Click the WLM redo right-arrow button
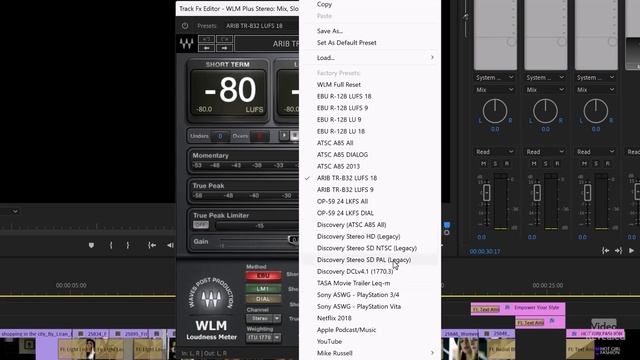The width and height of the screenshot is (640, 360). tap(224, 48)
